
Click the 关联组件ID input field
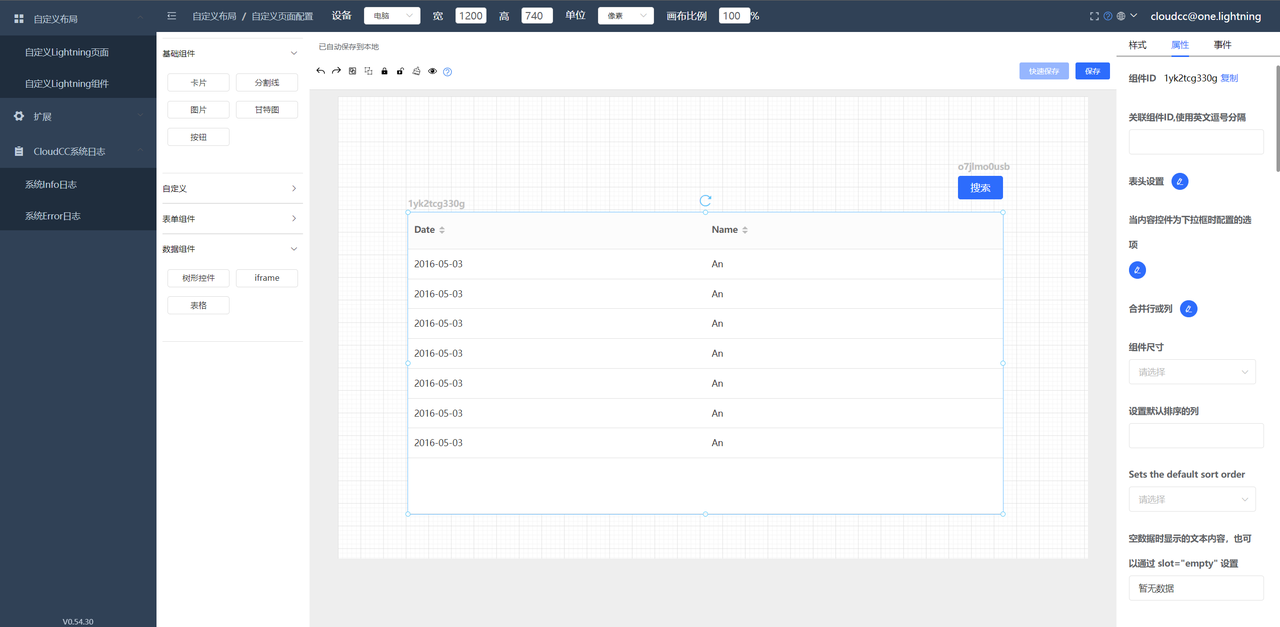pyautogui.click(x=1196, y=142)
